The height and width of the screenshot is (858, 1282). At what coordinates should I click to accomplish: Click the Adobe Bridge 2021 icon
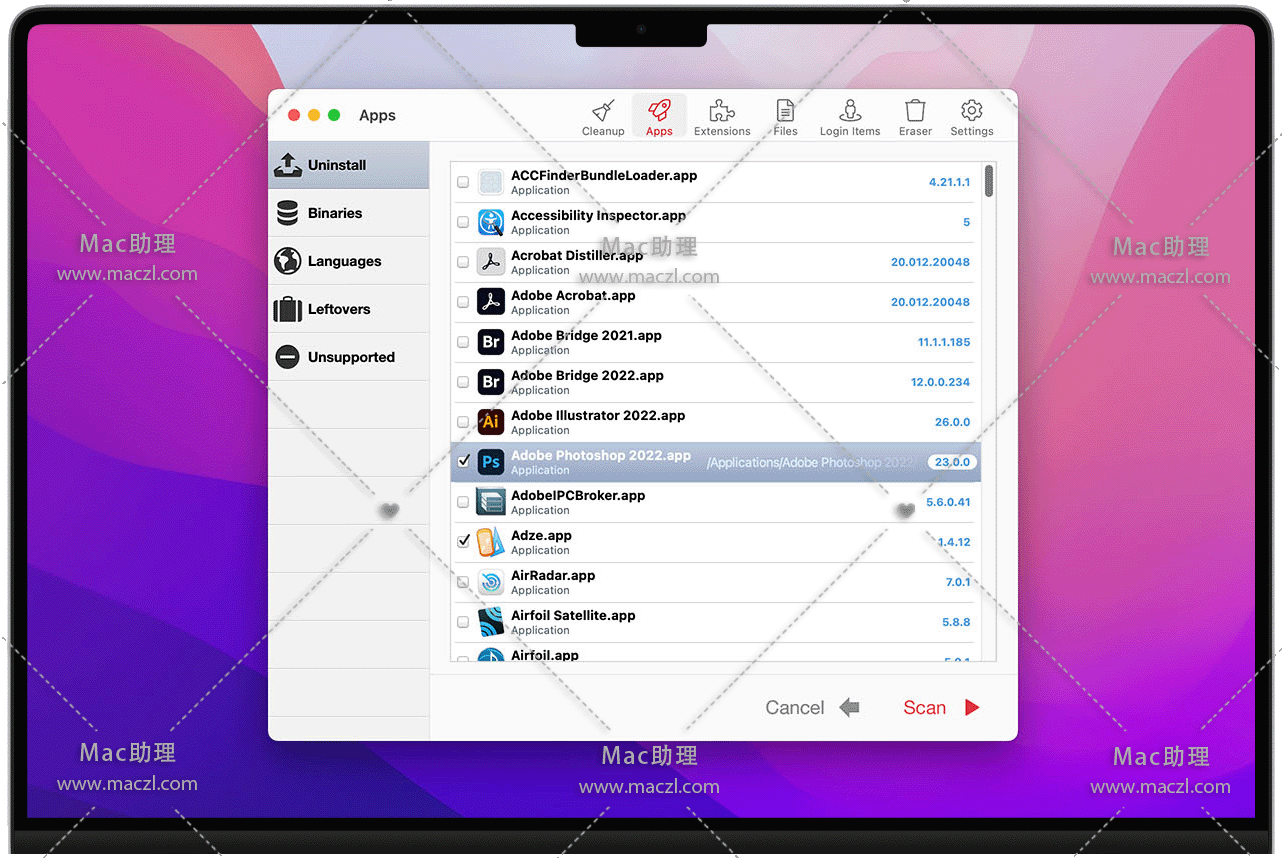point(490,342)
